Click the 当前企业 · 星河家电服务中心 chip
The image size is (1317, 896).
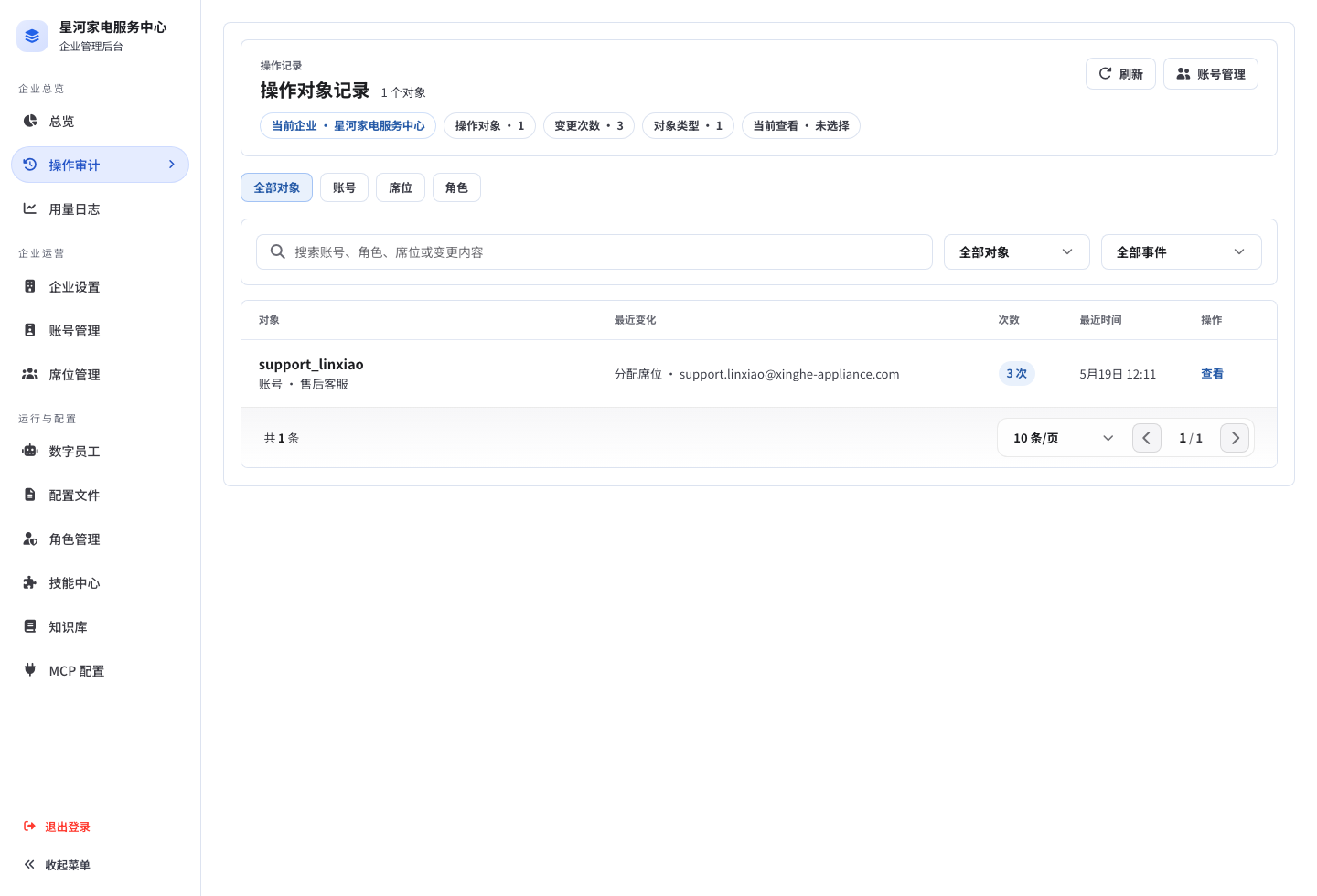click(348, 125)
